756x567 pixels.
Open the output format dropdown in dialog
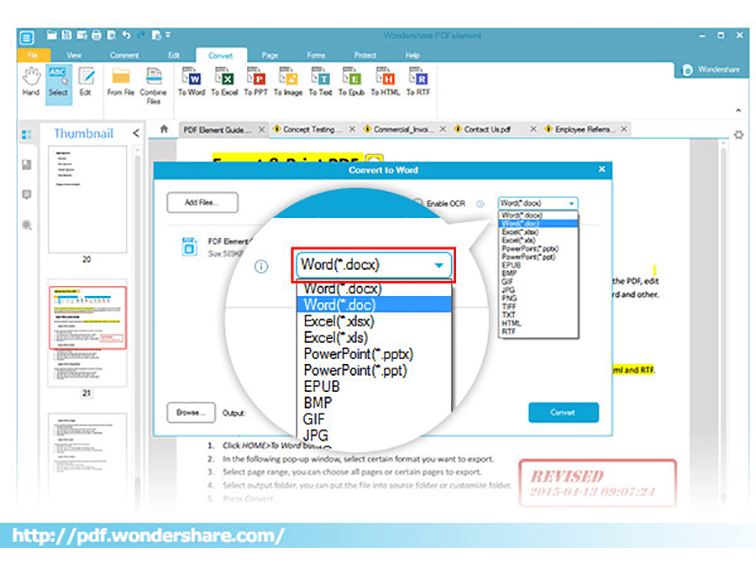538,203
